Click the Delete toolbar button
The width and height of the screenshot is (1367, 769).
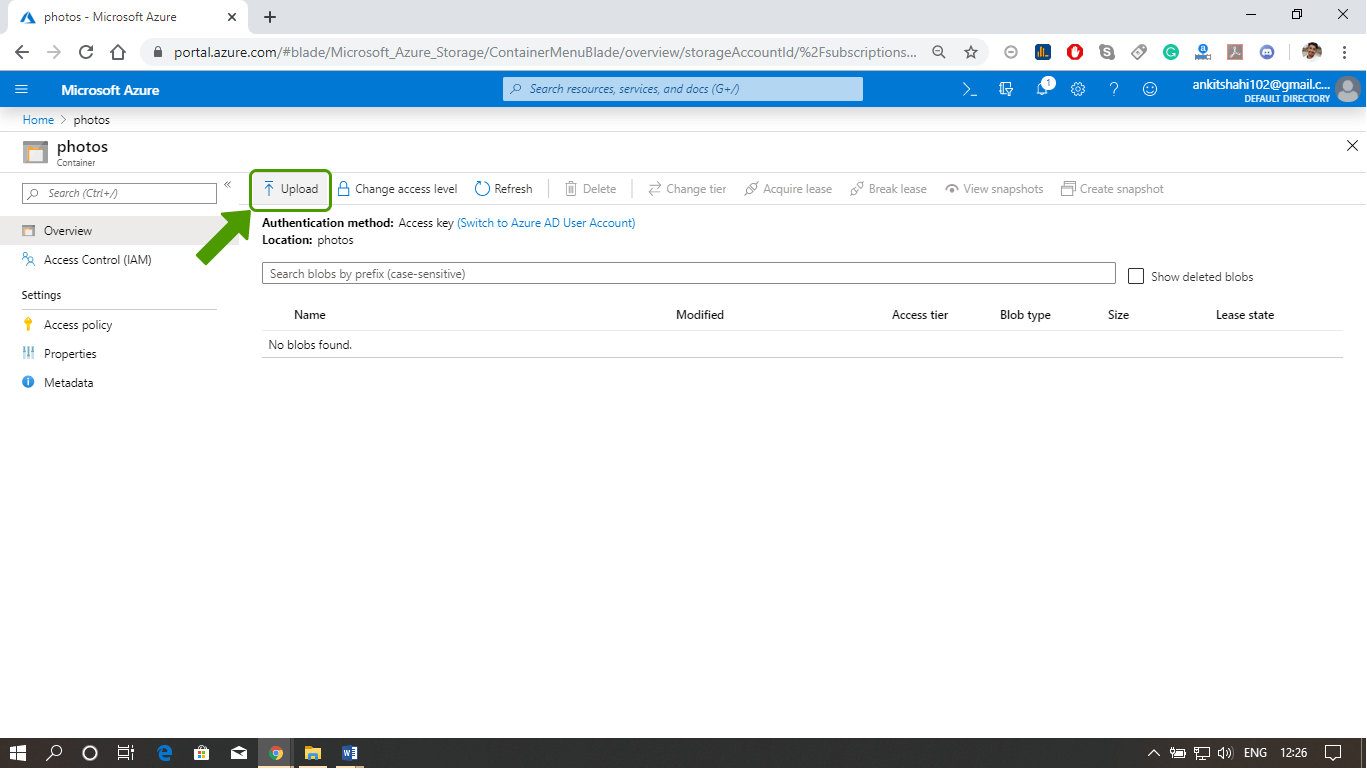click(590, 189)
